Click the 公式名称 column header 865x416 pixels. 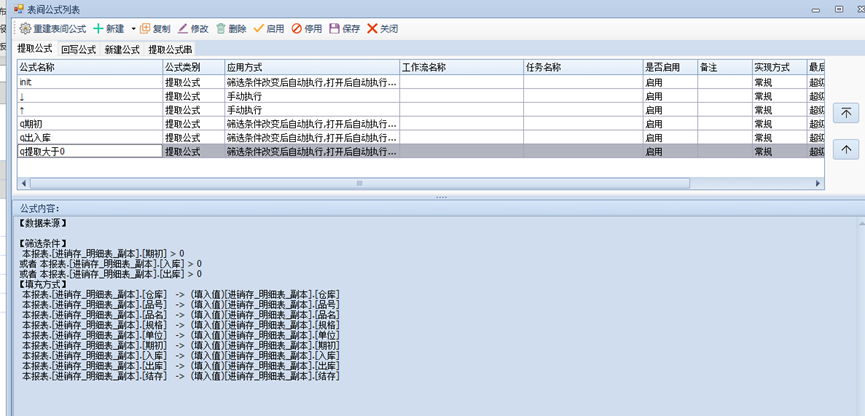(x=88, y=67)
